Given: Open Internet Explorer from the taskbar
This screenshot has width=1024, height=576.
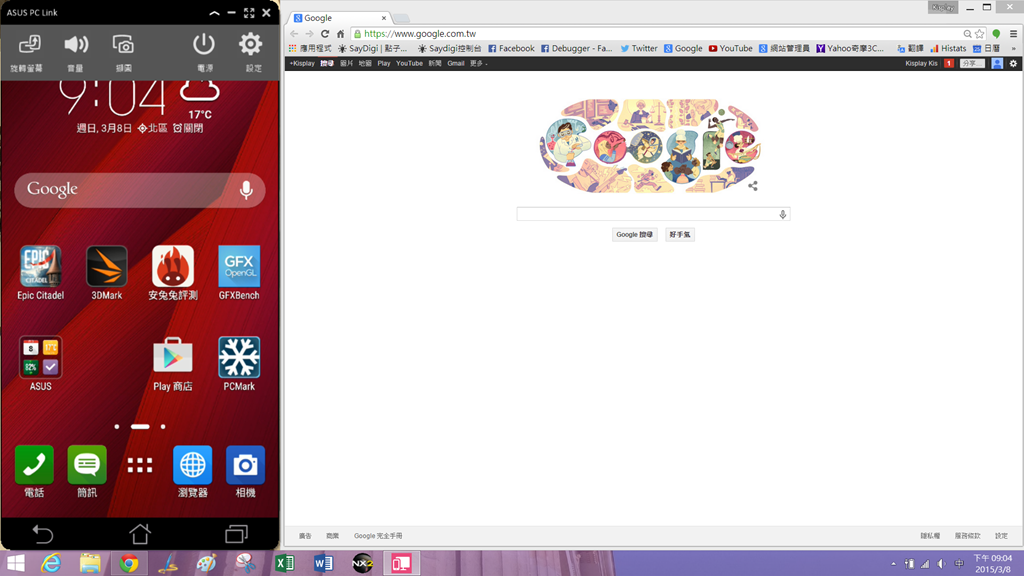Looking at the screenshot, I should (x=51, y=563).
